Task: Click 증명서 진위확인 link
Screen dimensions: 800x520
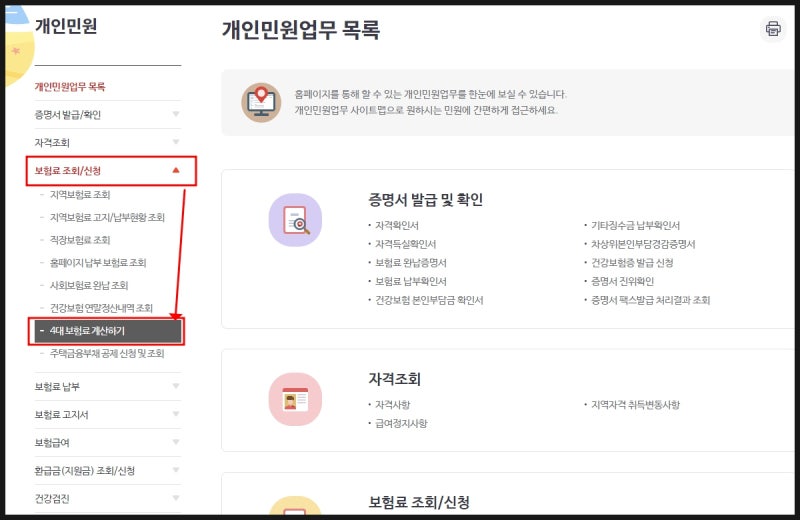Action: pos(622,281)
